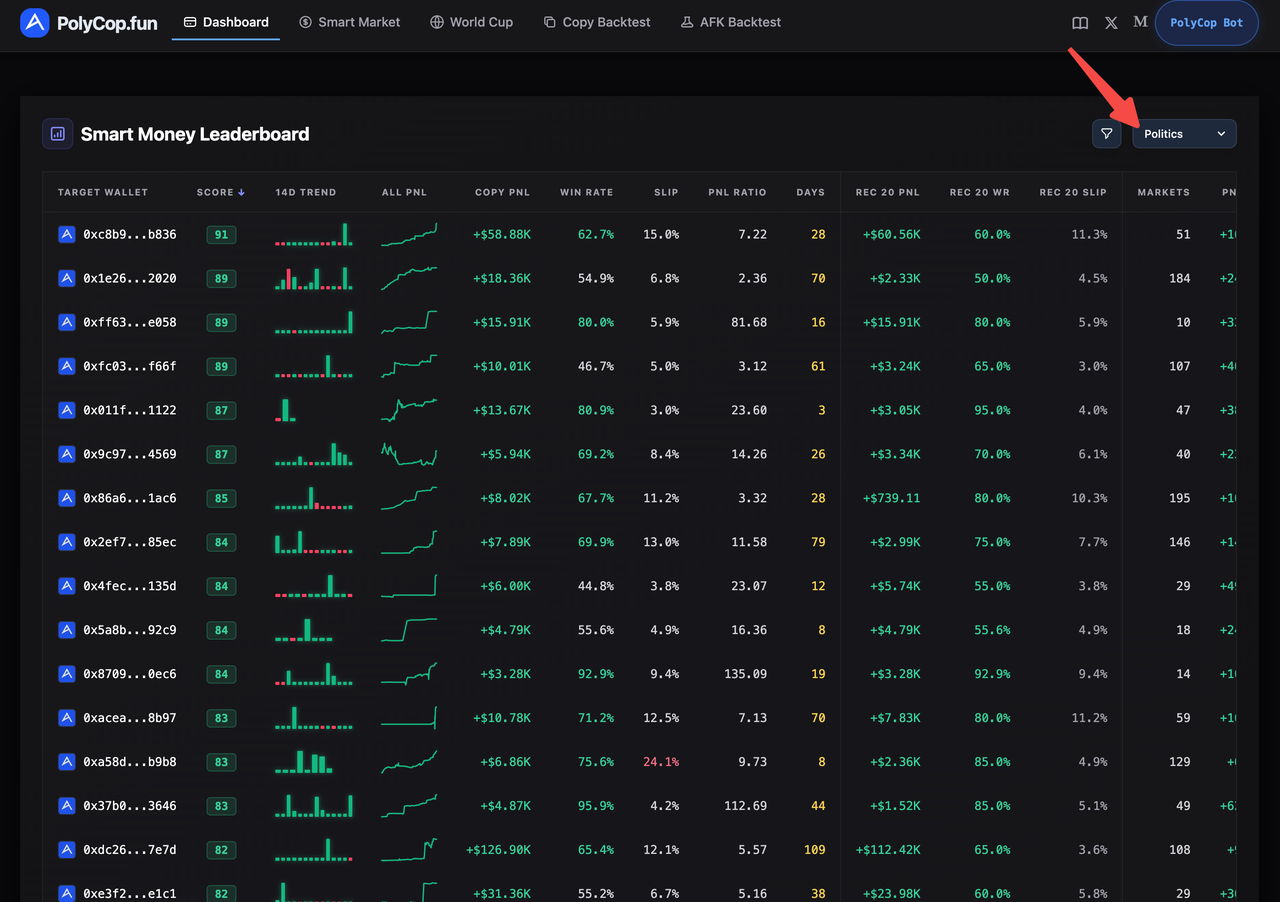
Task: Open the Copy Backtest tab
Action: pyautogui.click(x=596, y=22)
